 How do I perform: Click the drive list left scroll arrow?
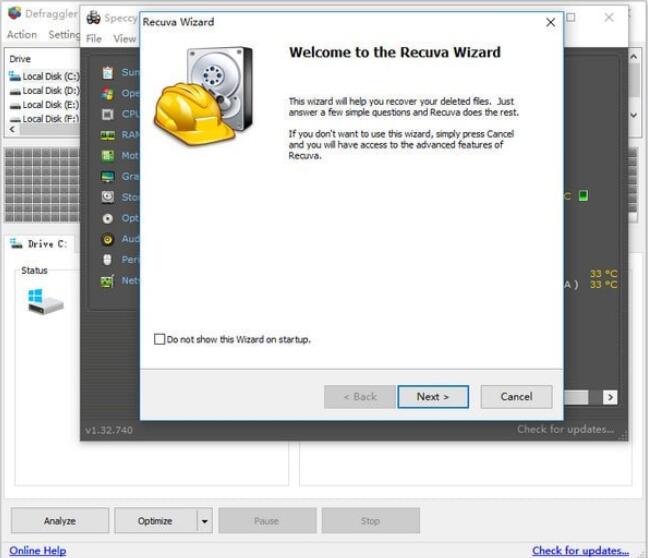(12, 129)
